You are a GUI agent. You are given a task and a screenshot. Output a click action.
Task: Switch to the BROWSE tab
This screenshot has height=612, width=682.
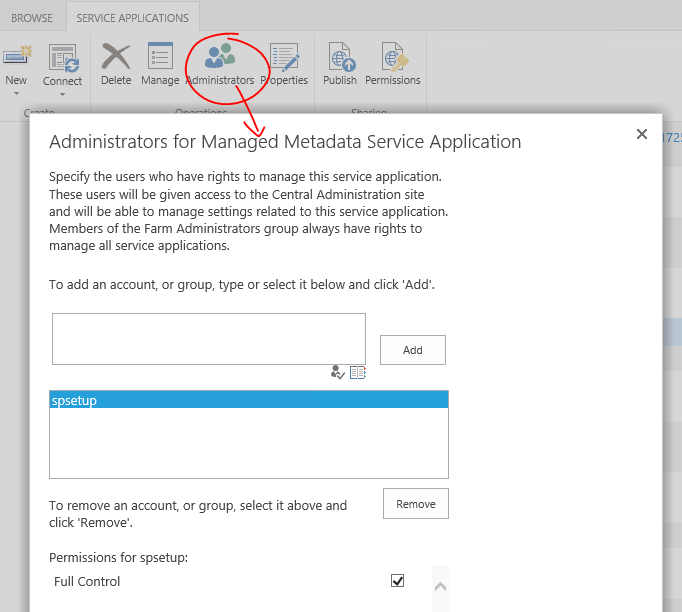coord(32,18)
